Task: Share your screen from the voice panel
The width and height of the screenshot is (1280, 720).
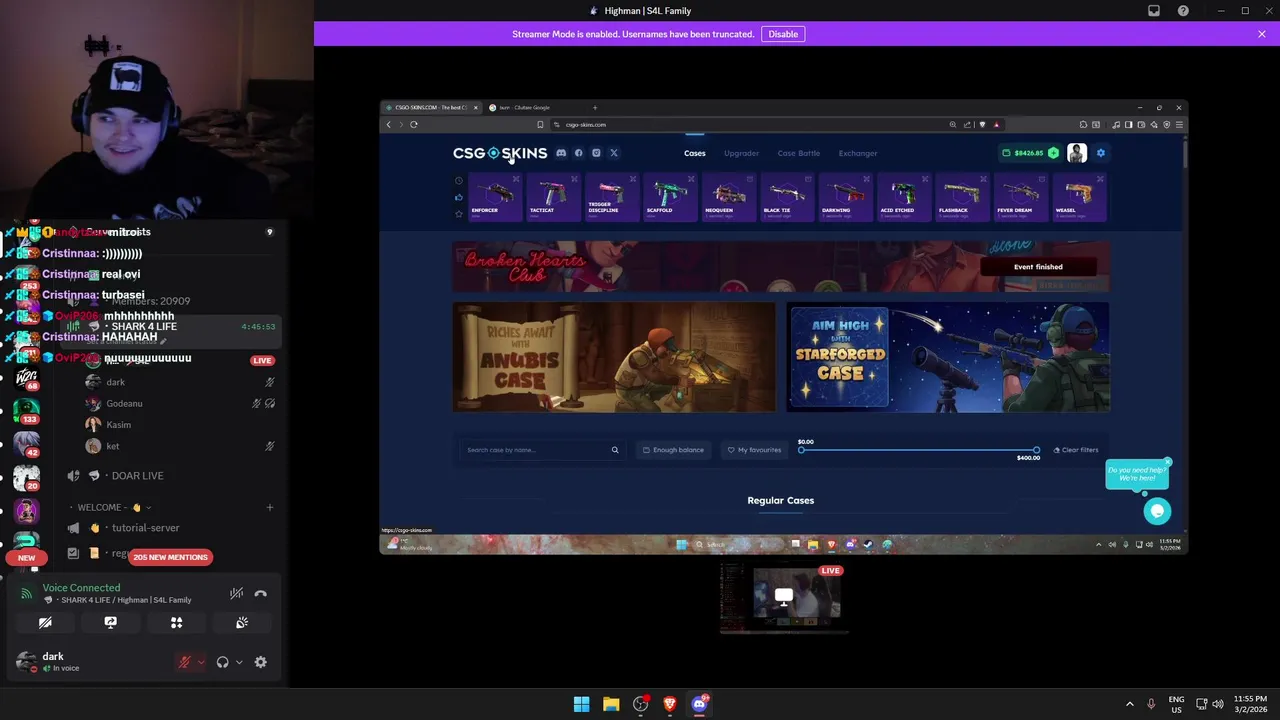Action: coord(110,622)
